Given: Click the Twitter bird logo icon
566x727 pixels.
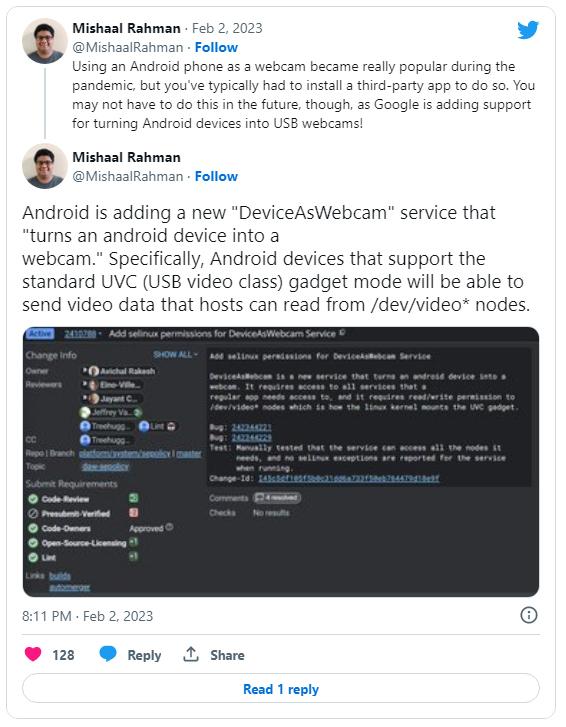Looking at the screenshot, I should coord(528,30).
